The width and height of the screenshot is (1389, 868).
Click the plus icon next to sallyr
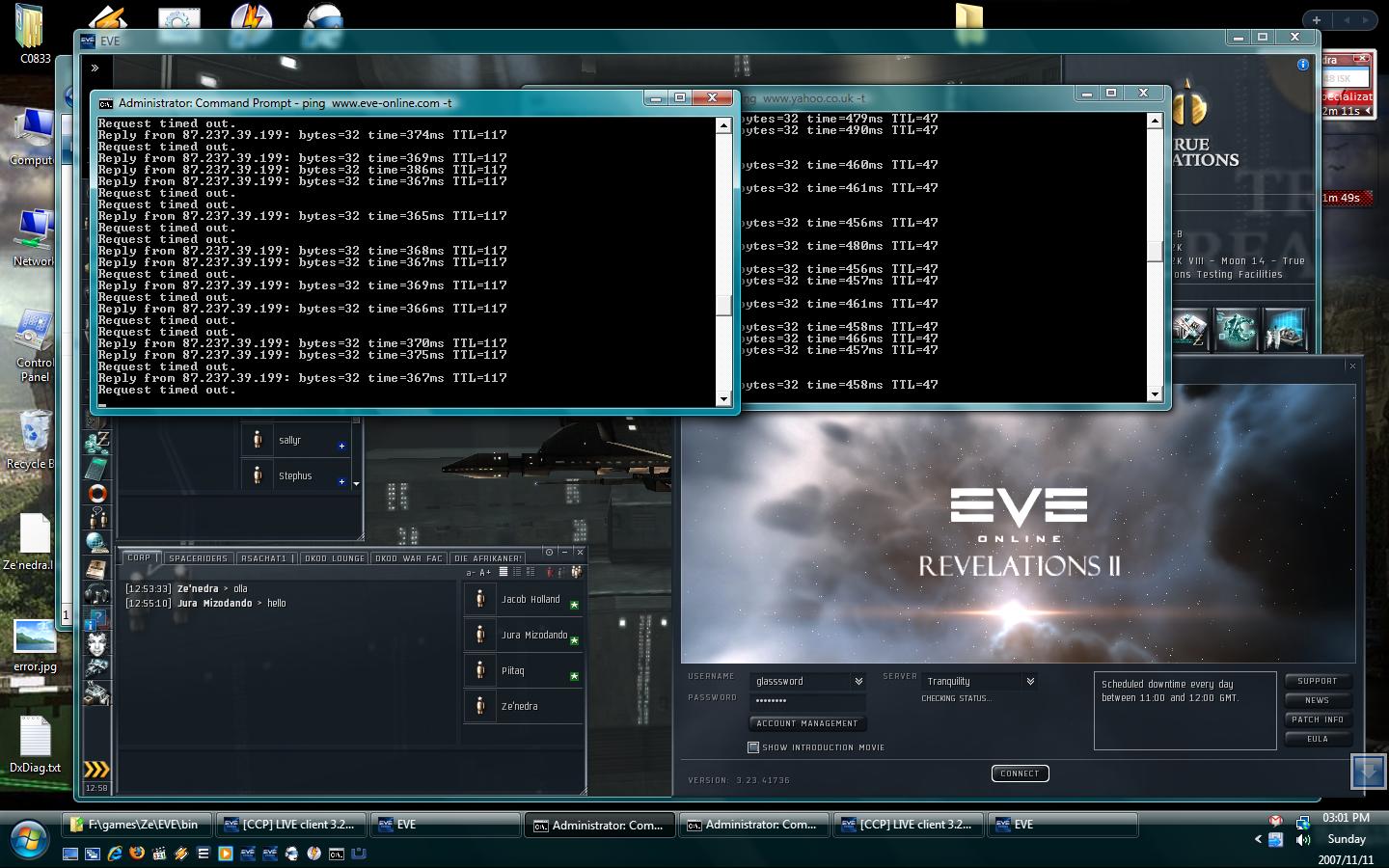341,446
